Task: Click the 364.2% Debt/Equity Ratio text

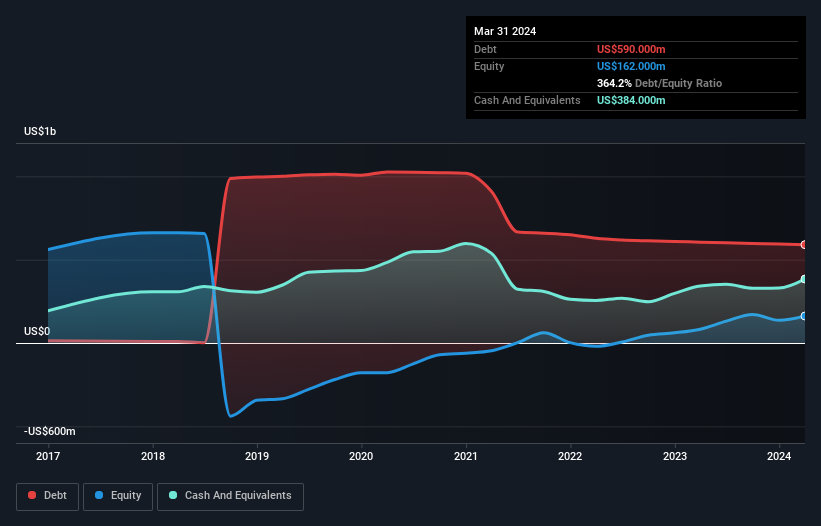Action: point(659,83)
